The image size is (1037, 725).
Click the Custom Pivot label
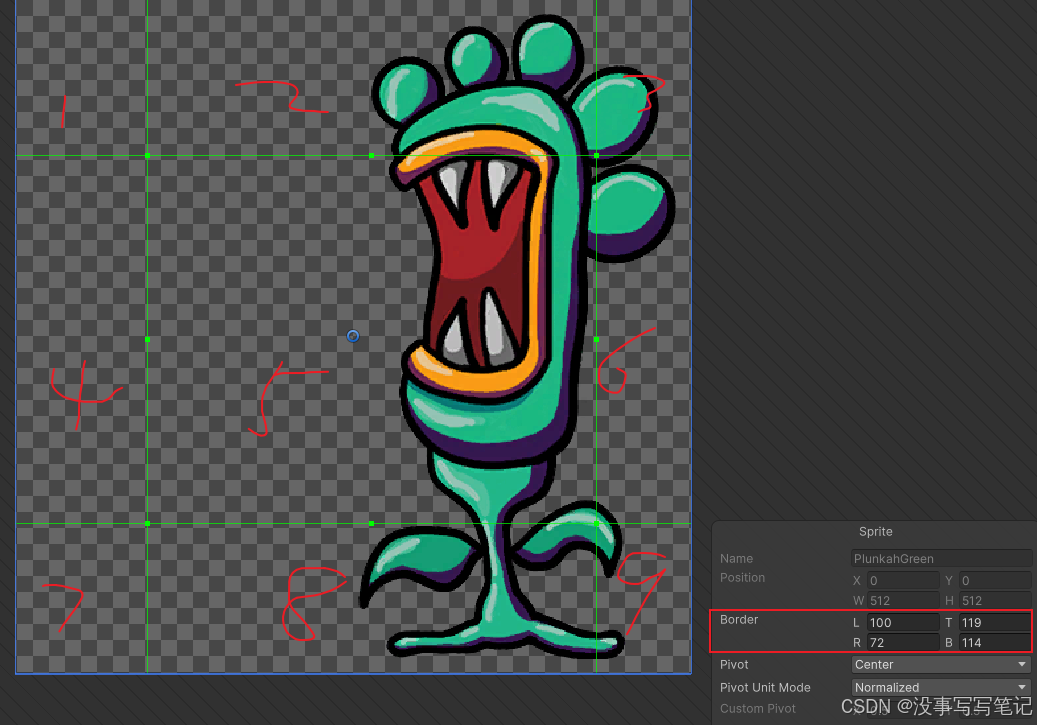tap(758, 708)
